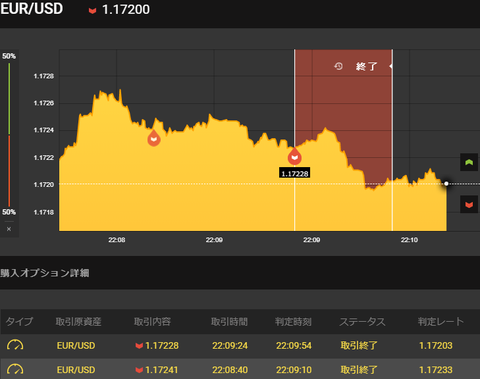The image size is (480, 379).
Task: Select the trade marker at 1.17228
Action: [x=294, y=156]
